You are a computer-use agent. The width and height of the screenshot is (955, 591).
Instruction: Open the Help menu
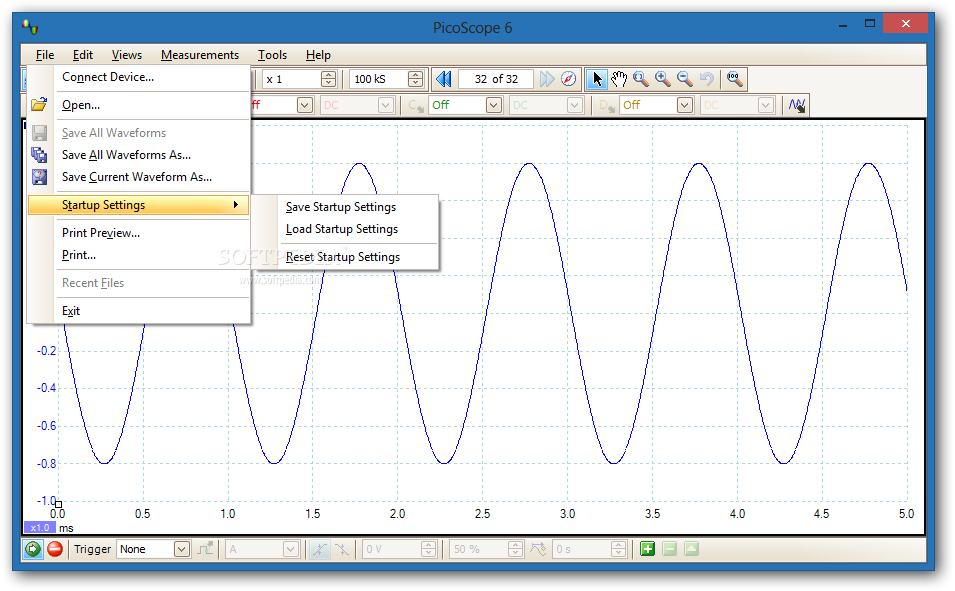click(318, 55)
